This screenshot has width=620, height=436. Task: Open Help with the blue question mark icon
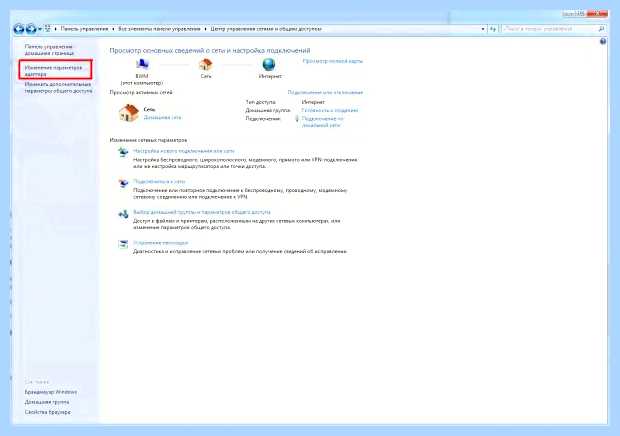point(603,41)
